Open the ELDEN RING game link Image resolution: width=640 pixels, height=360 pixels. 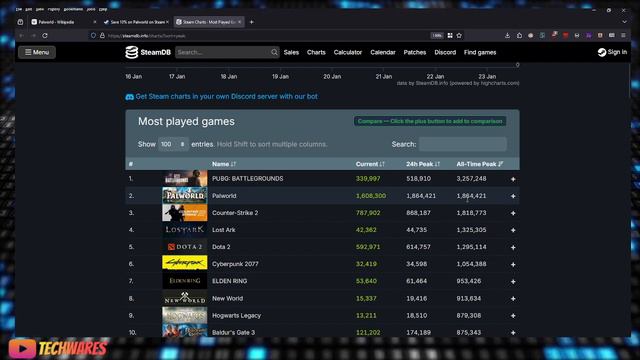point(229,281)
